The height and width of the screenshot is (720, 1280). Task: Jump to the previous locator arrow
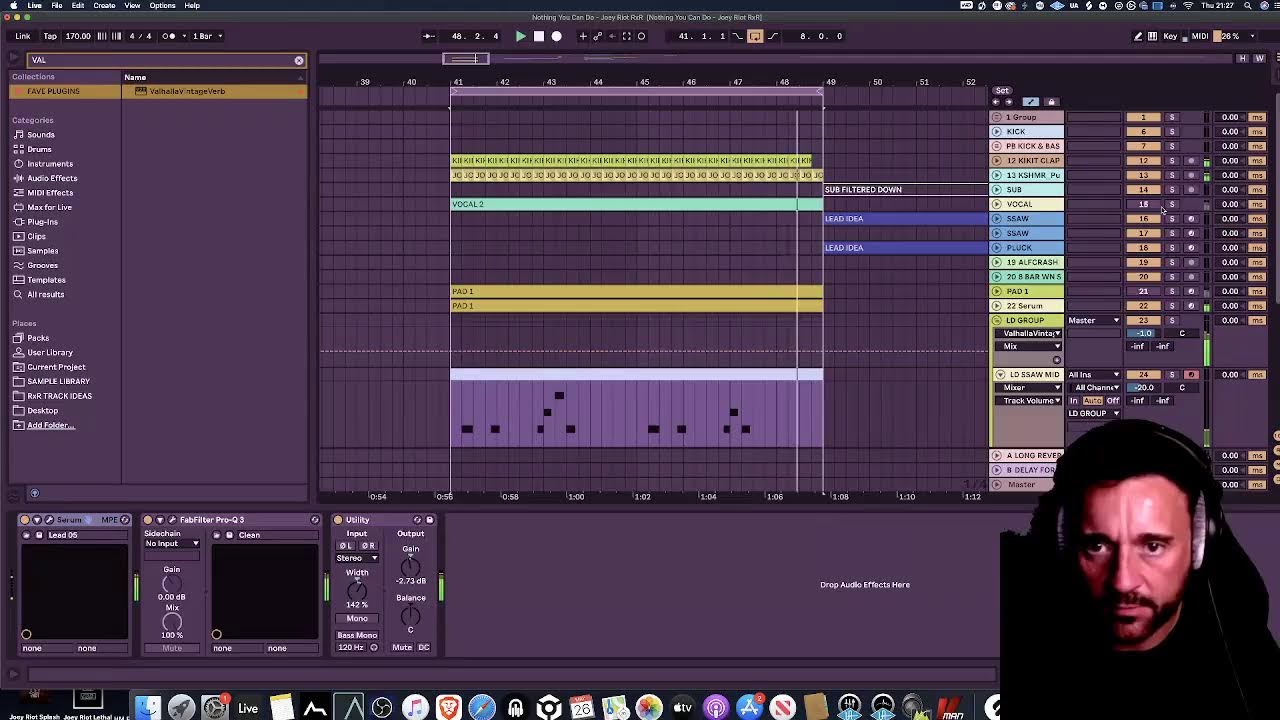996,102
